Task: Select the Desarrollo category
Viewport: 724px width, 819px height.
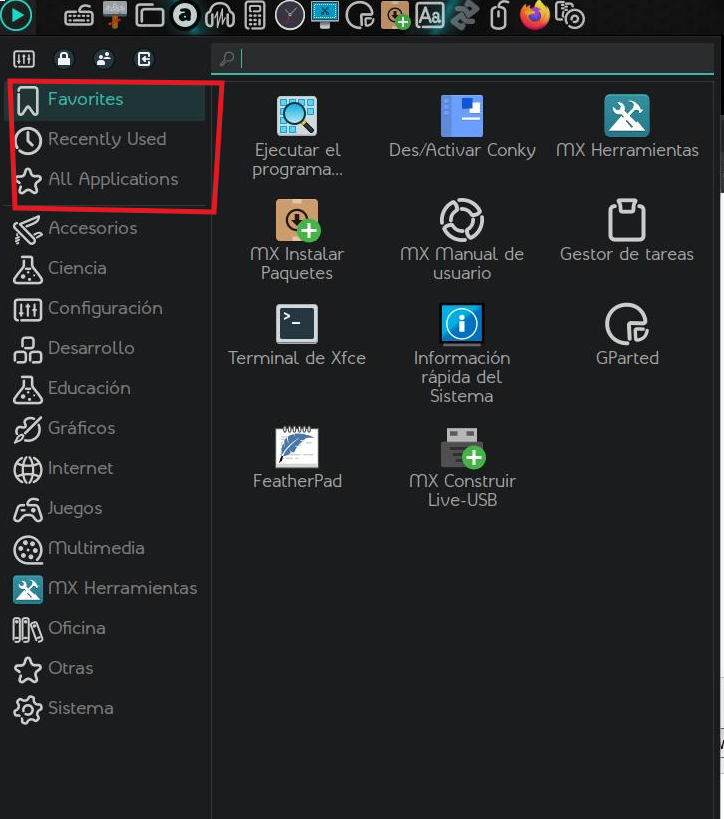Action: point(105,348)
